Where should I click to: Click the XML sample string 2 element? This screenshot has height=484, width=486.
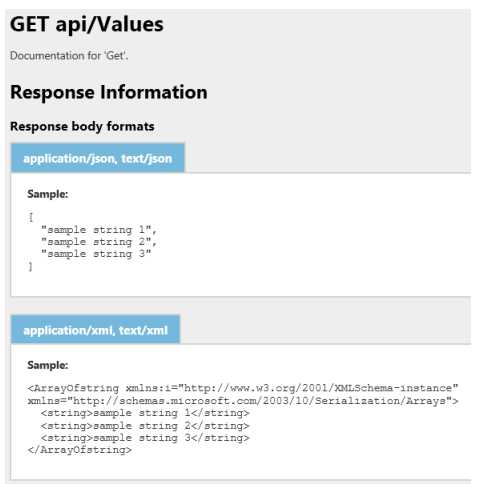coord(145,426)
